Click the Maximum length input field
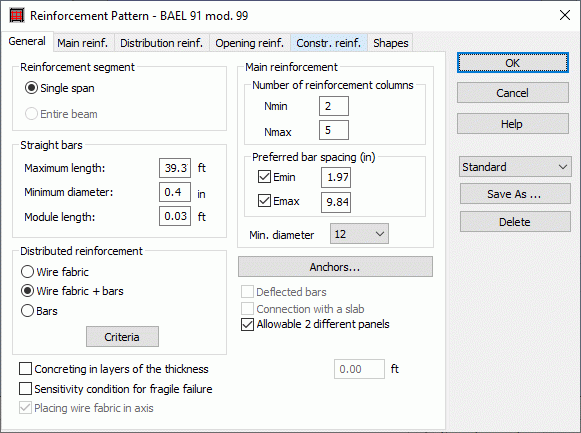The height and width of the screenshot is (433, 581). (175, 168)
